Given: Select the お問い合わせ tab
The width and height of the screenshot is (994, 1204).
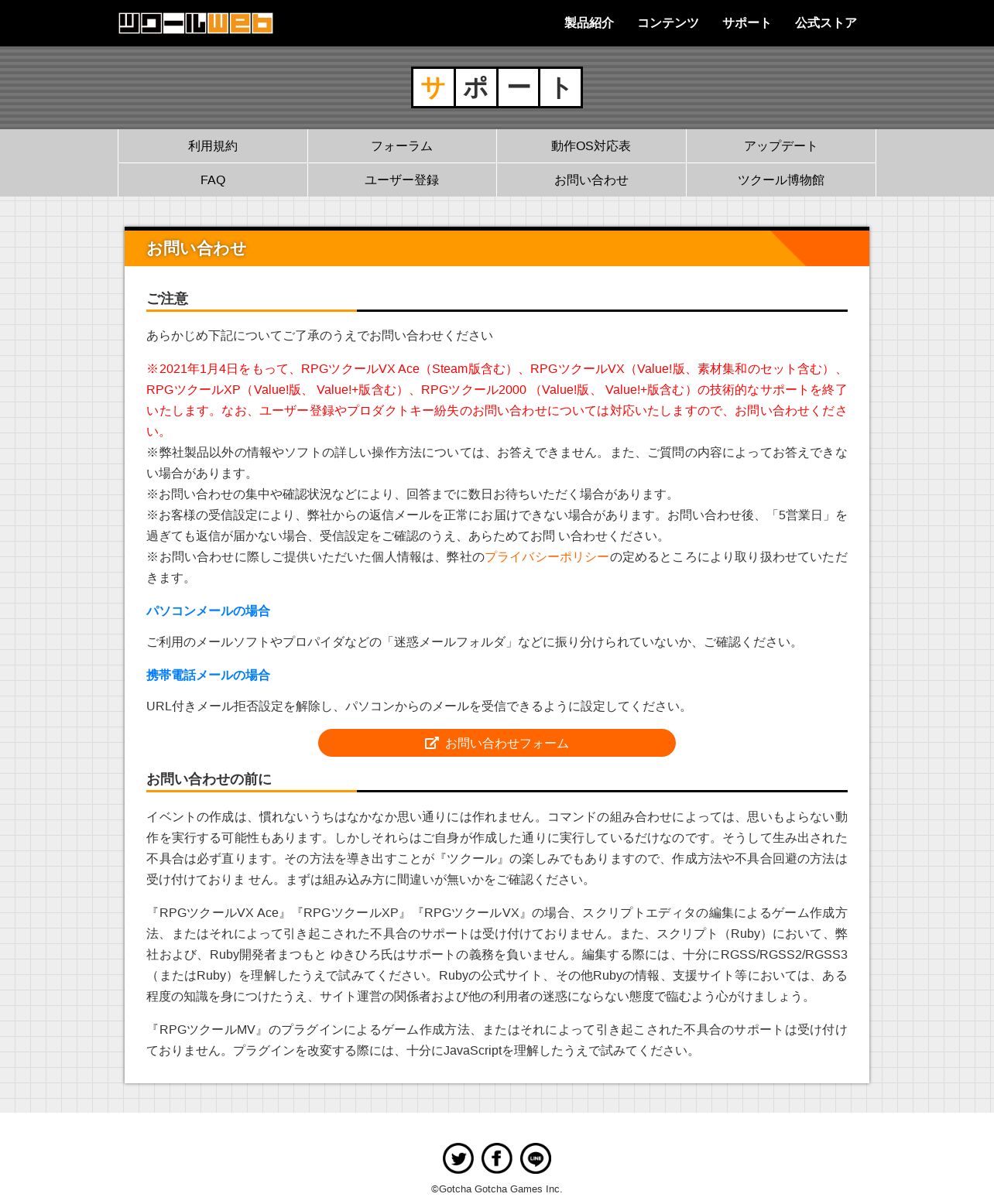Looking at the screenshot, I should pos(591,180).
